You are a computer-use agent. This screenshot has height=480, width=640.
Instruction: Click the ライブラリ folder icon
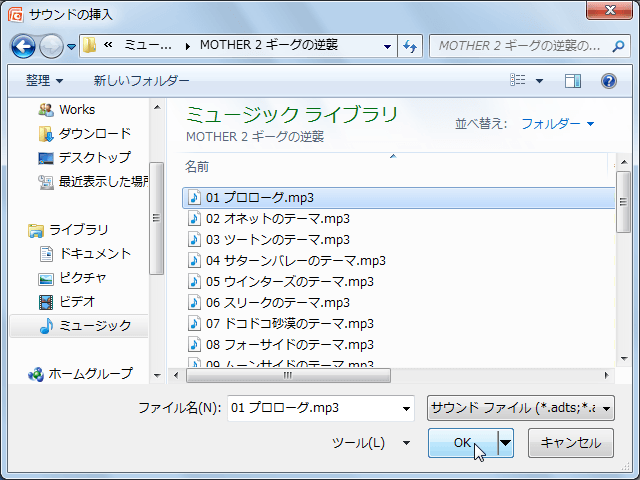click(x=36, y=230)
